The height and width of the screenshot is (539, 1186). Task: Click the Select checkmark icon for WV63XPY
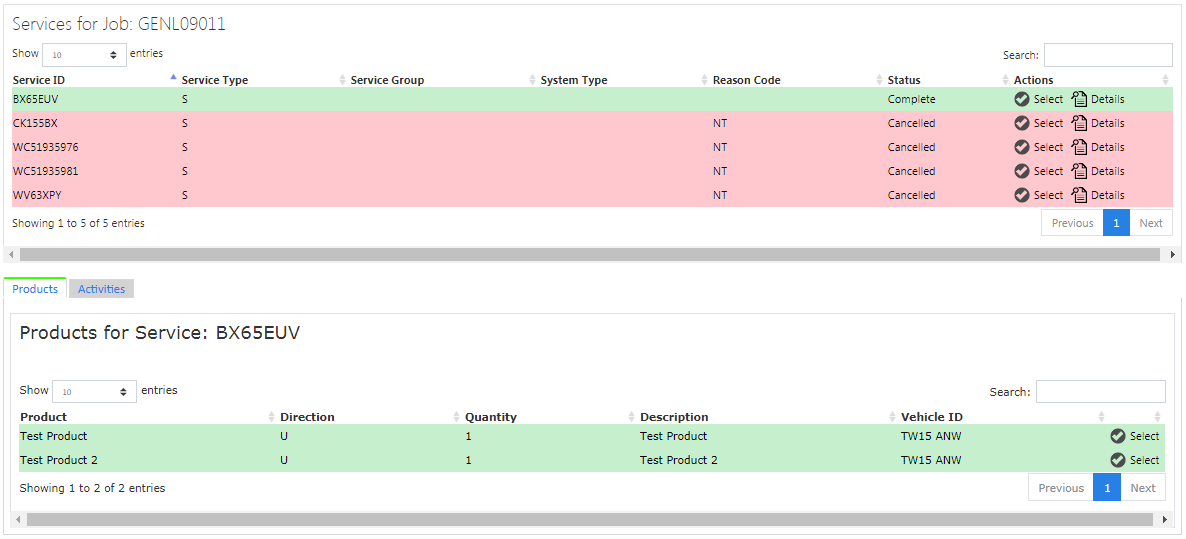point(1021,195)
